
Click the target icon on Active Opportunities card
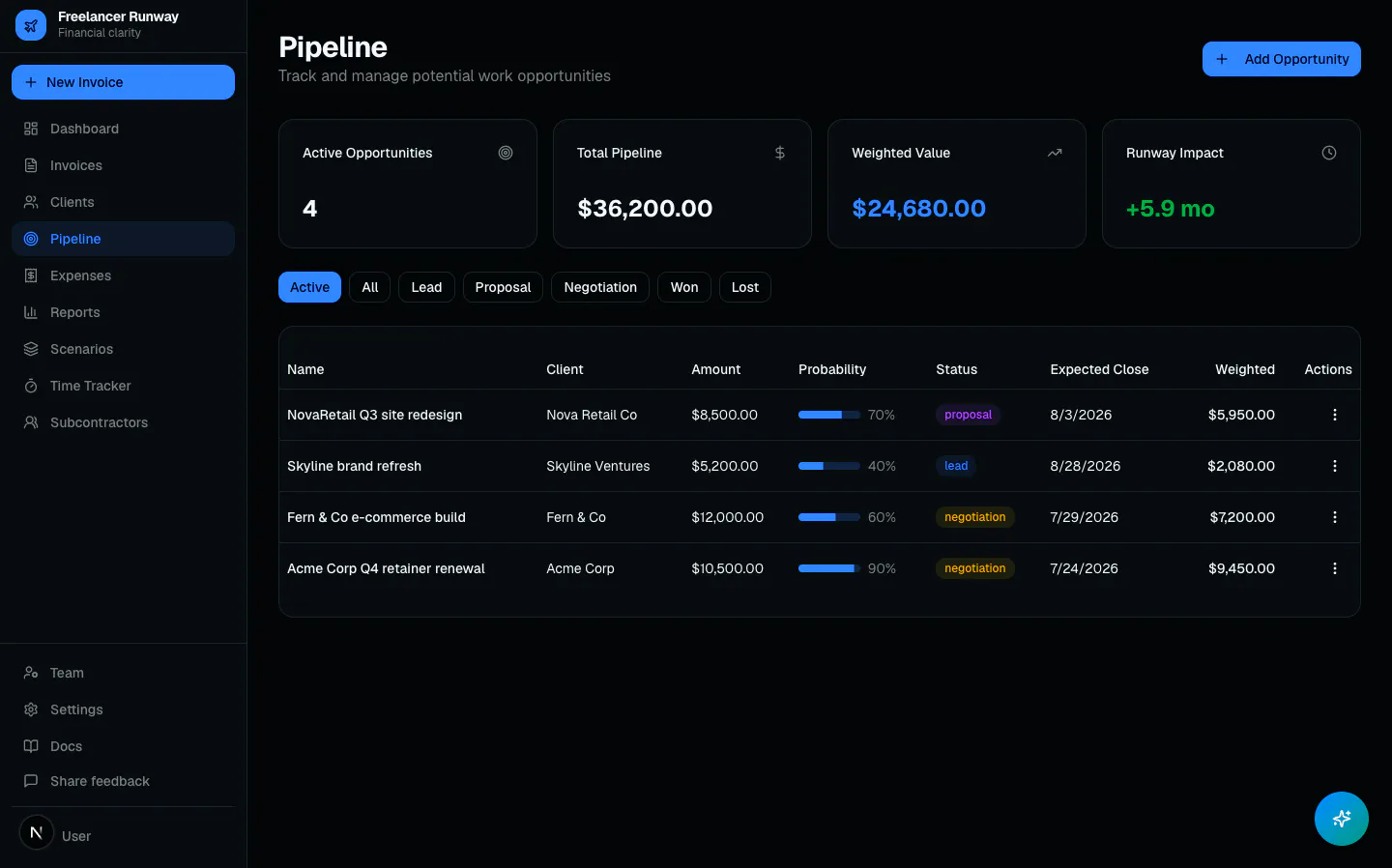506,153
